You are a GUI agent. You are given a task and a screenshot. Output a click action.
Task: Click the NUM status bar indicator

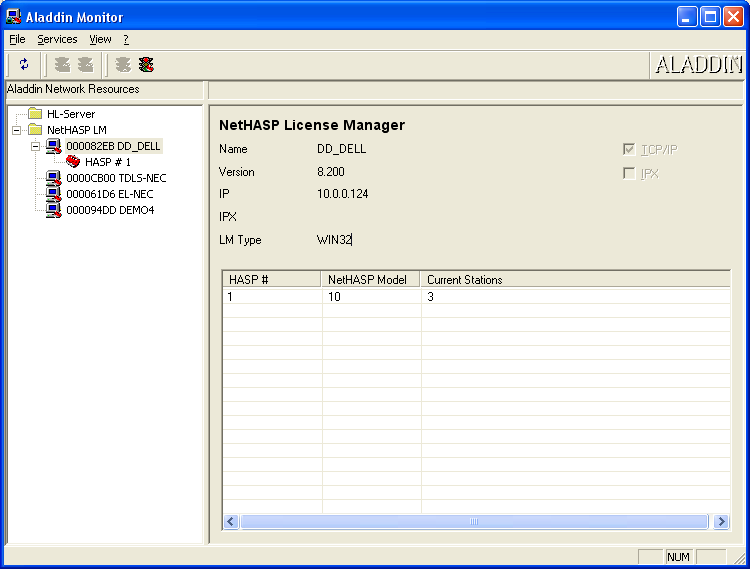tap(678, 557)
